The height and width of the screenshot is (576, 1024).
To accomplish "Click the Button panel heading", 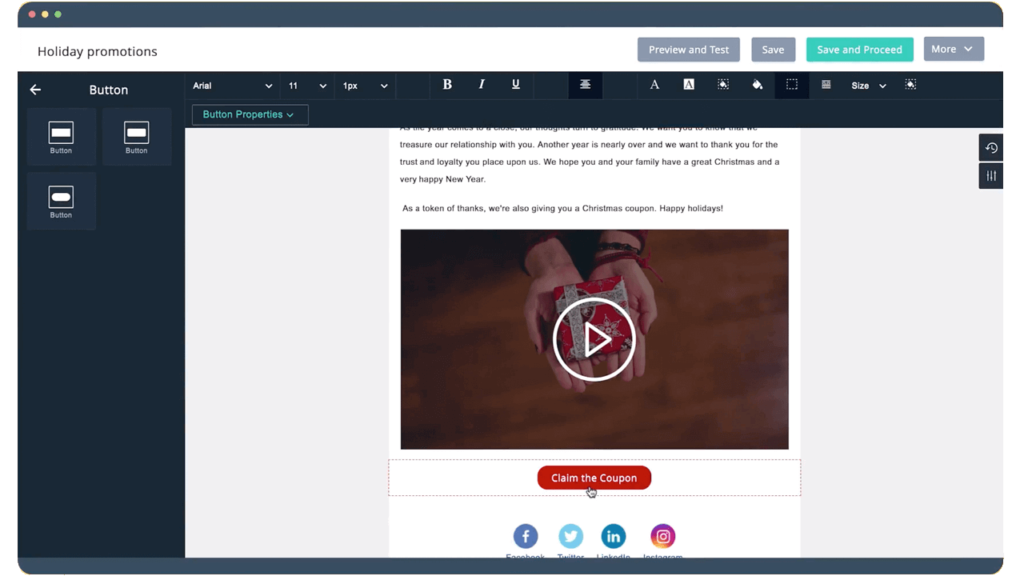I will pyautogui.click(x=108, y=90).
